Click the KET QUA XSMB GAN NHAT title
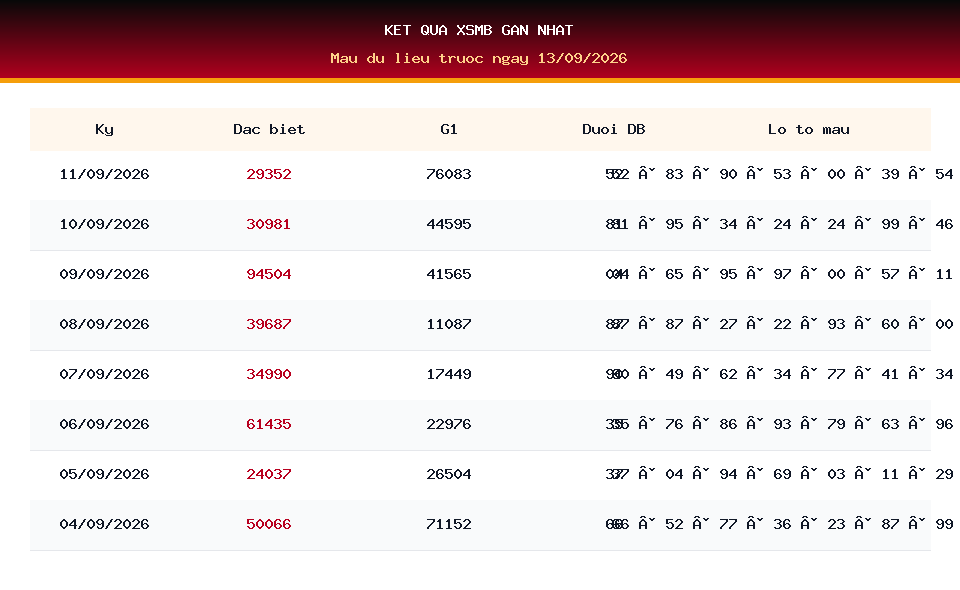960x590 pixels. 479,31
